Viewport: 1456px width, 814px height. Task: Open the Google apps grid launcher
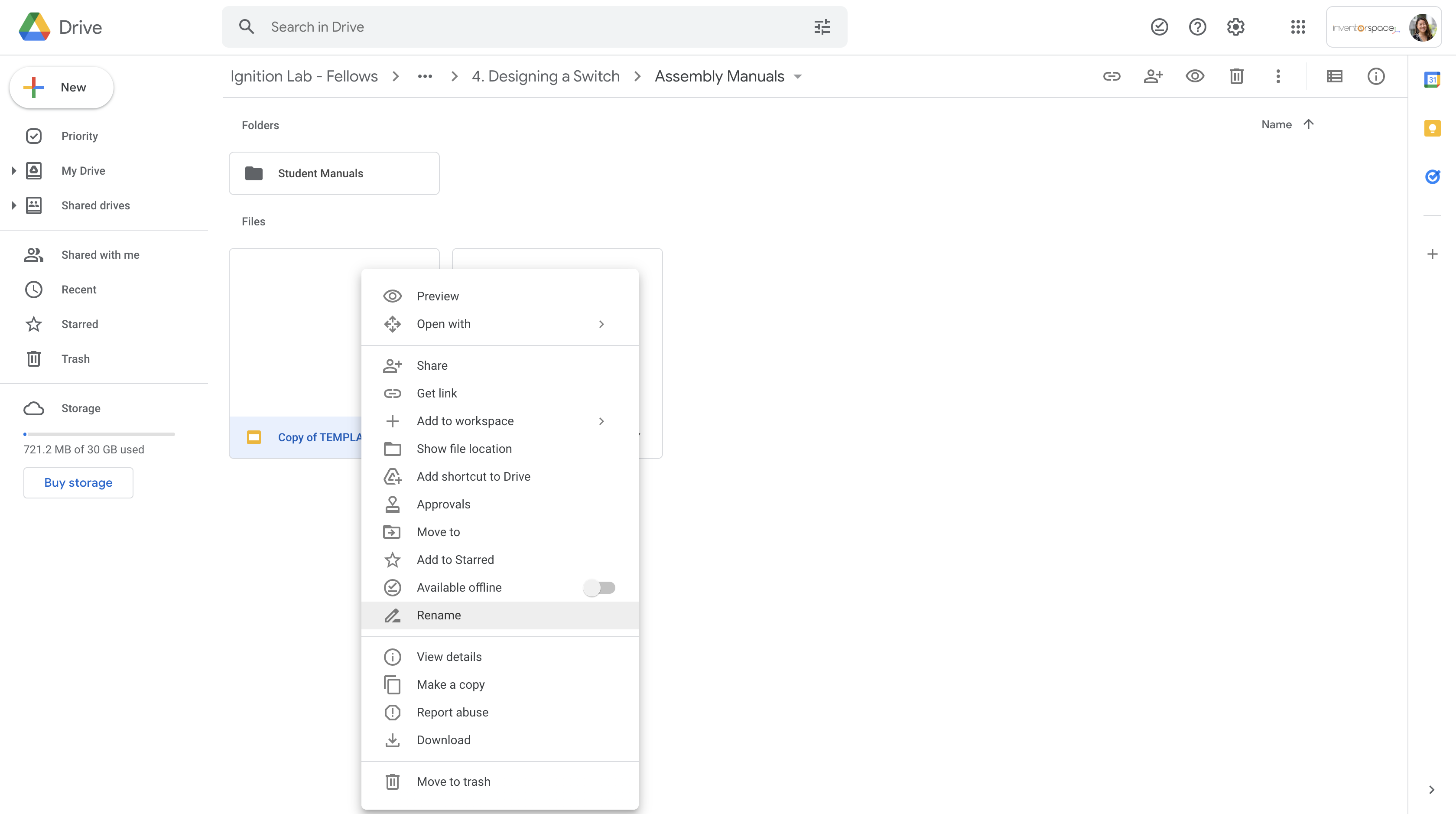pyautogui.click(x=1298, y=27)
